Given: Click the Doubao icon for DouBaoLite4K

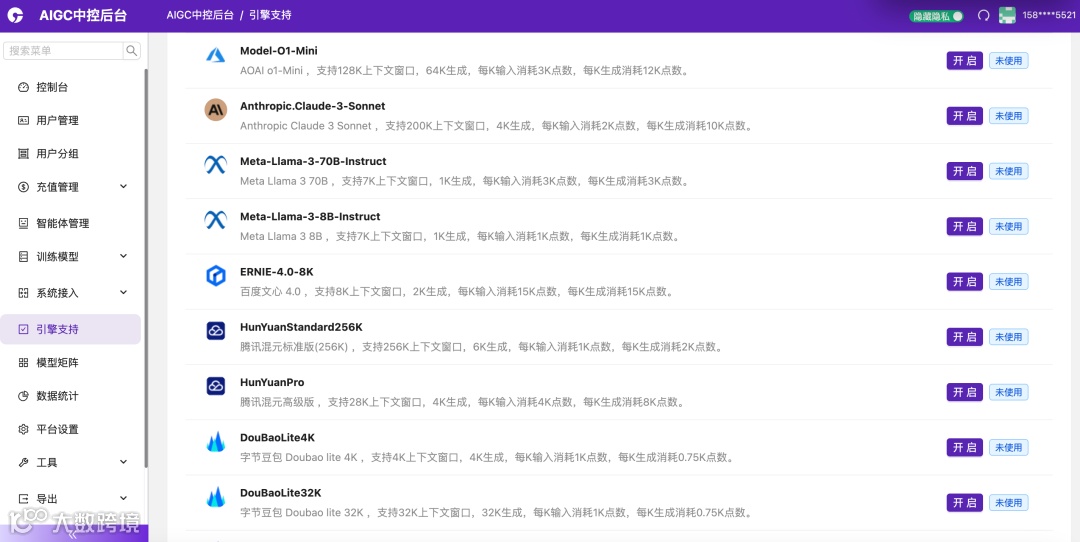Looking at the screenshot, I should point(216,441).
